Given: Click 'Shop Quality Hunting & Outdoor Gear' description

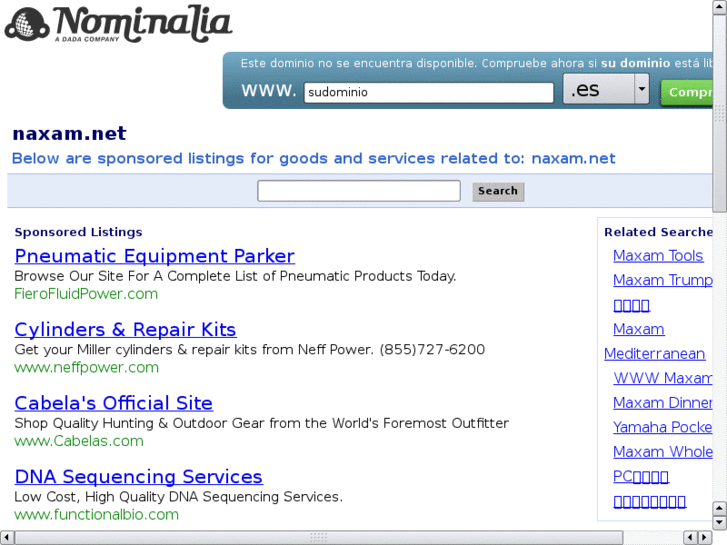Looking at the screenshot, I should click(x=261, y=423).
